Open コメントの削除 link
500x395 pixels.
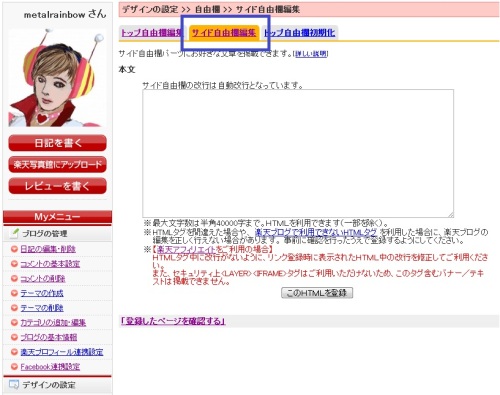[43, 279]
